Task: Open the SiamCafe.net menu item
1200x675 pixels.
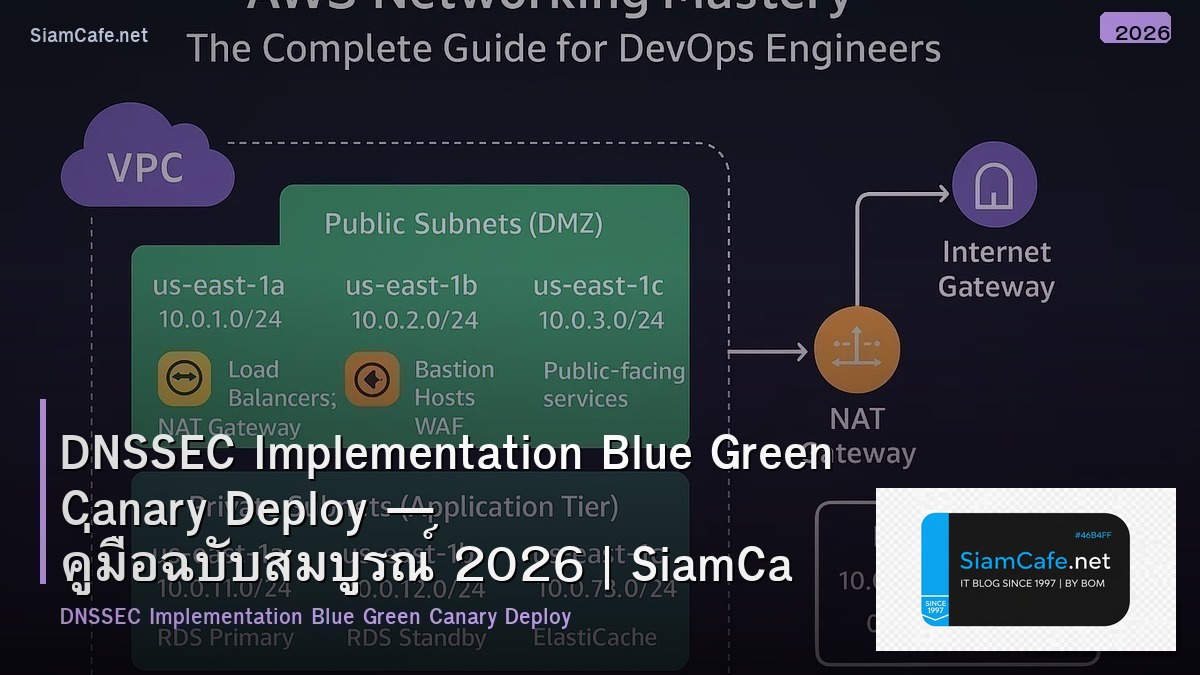Action: 90,33
